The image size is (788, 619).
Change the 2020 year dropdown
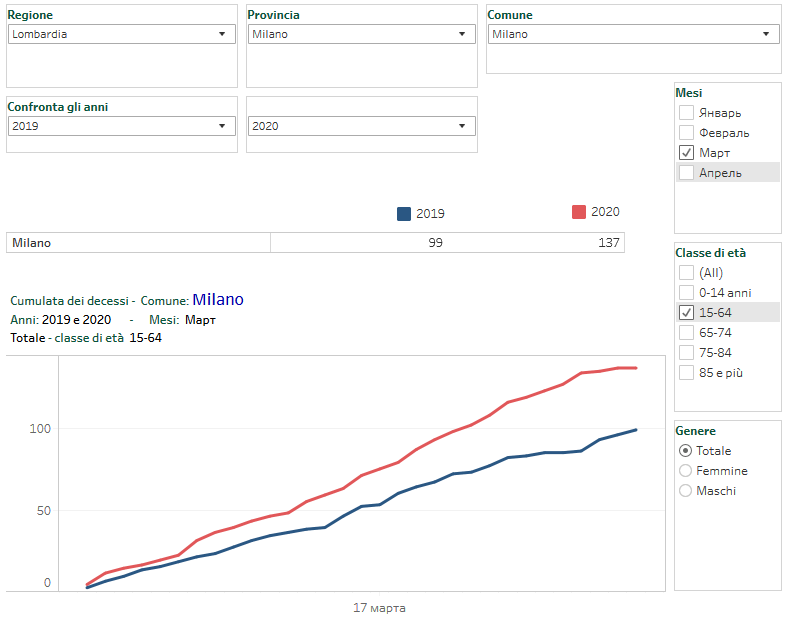[x=360, y=126]
